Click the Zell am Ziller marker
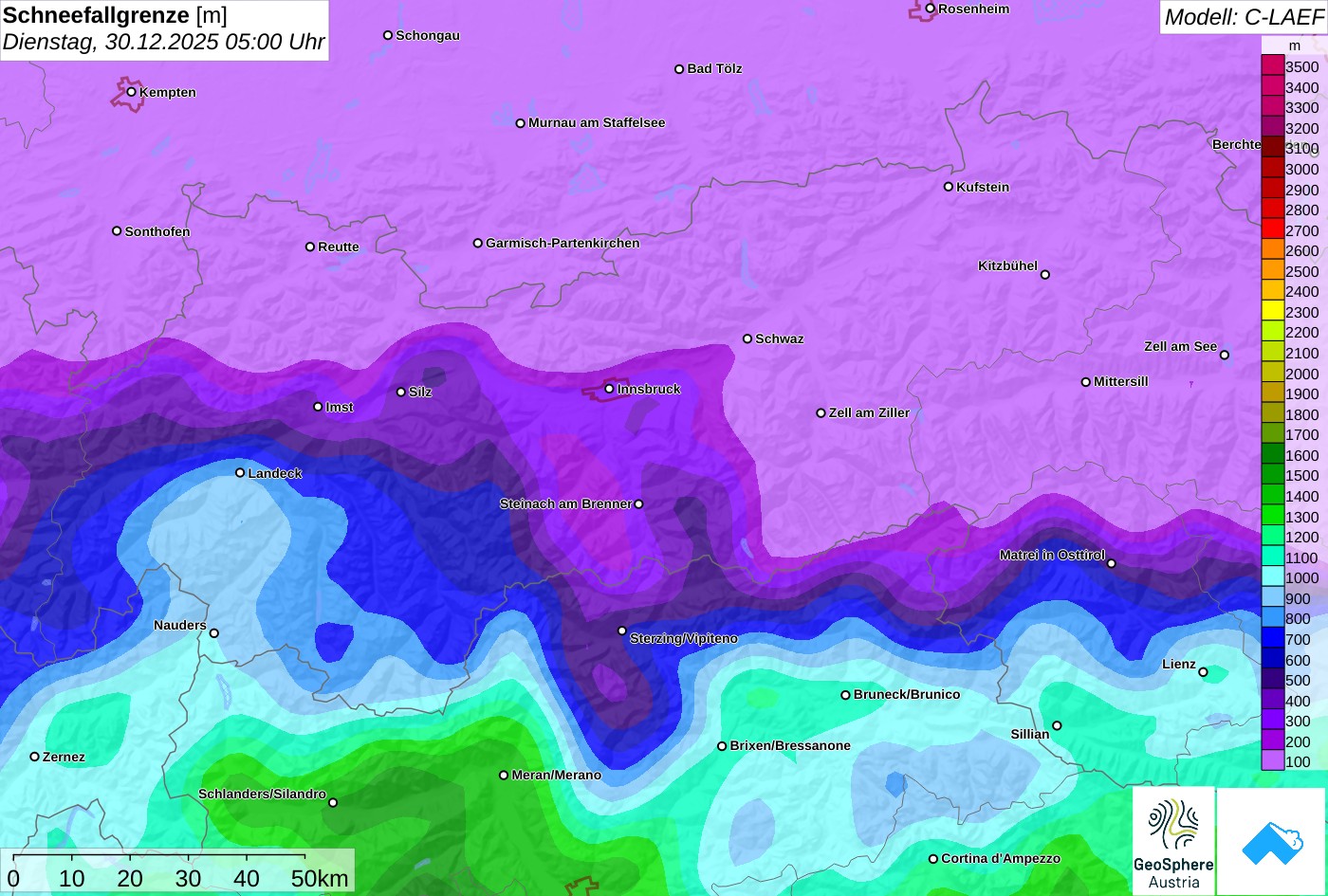Image resolution: width=1328 pixels, height=896 pixels. 821,413
